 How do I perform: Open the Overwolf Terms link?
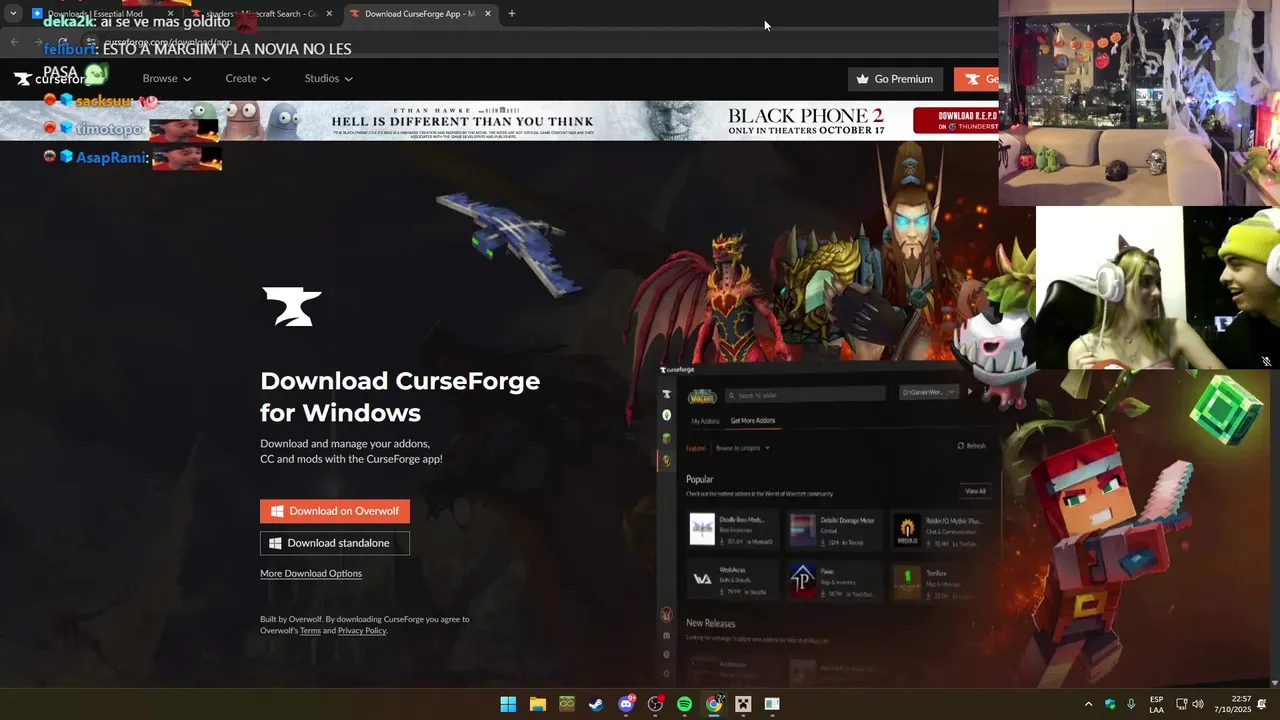(x=310, y=631)
